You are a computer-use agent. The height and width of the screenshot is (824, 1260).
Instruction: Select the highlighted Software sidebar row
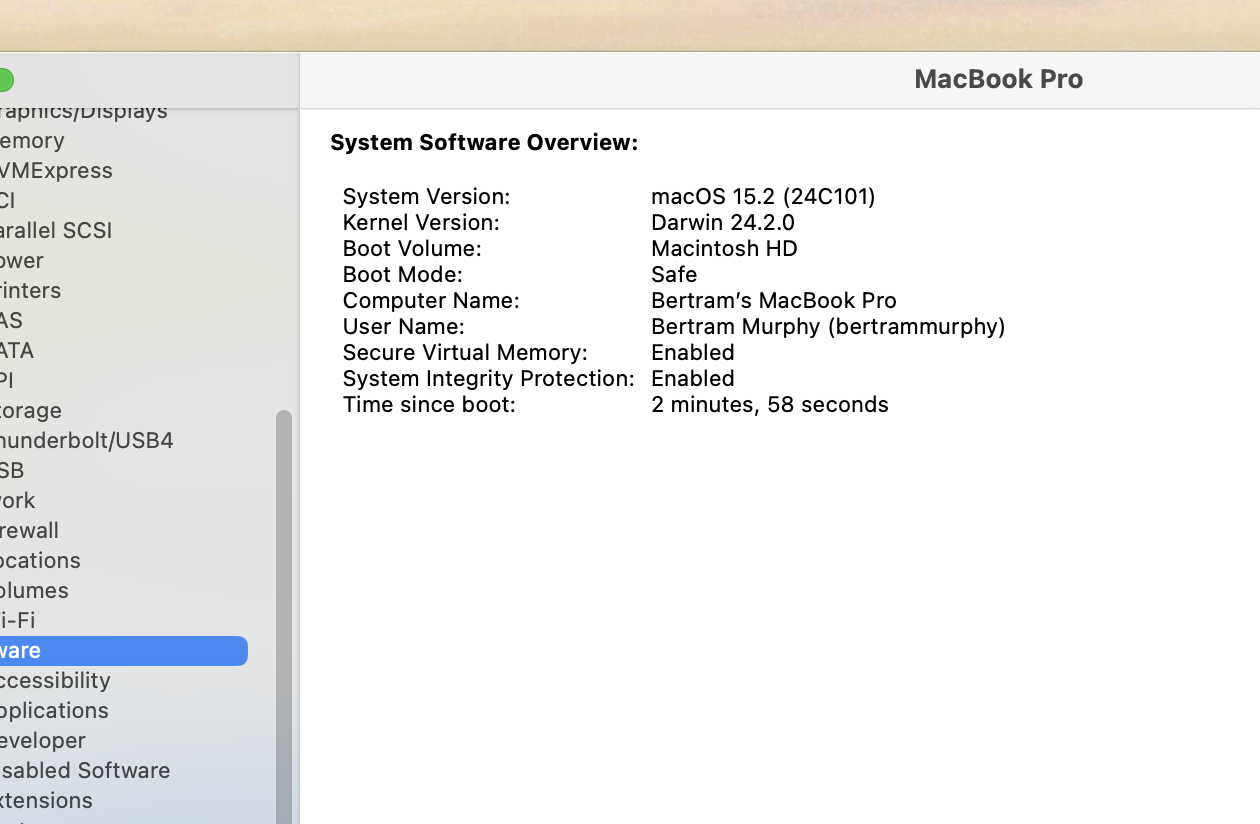[124, 650]
